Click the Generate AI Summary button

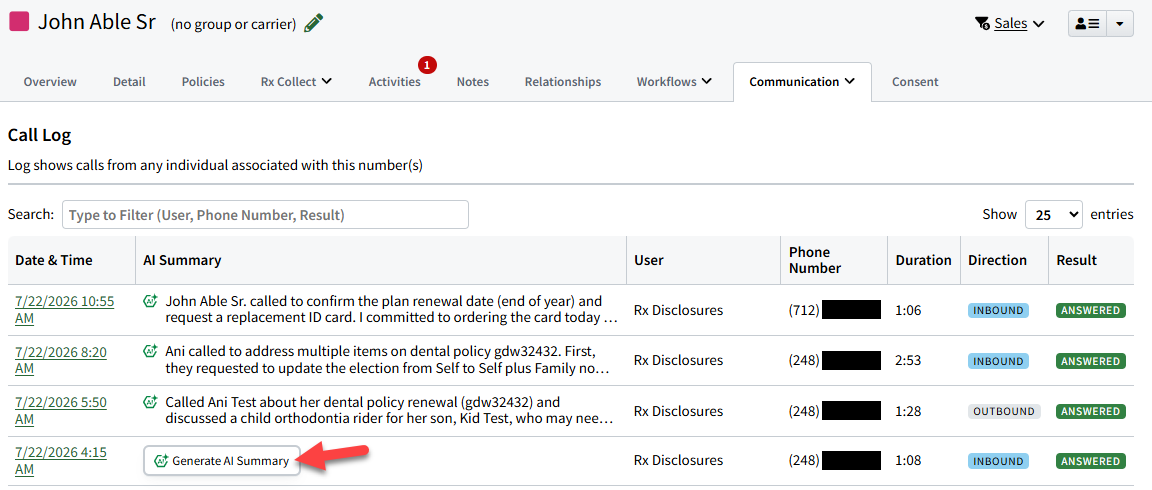click(222, 461)
